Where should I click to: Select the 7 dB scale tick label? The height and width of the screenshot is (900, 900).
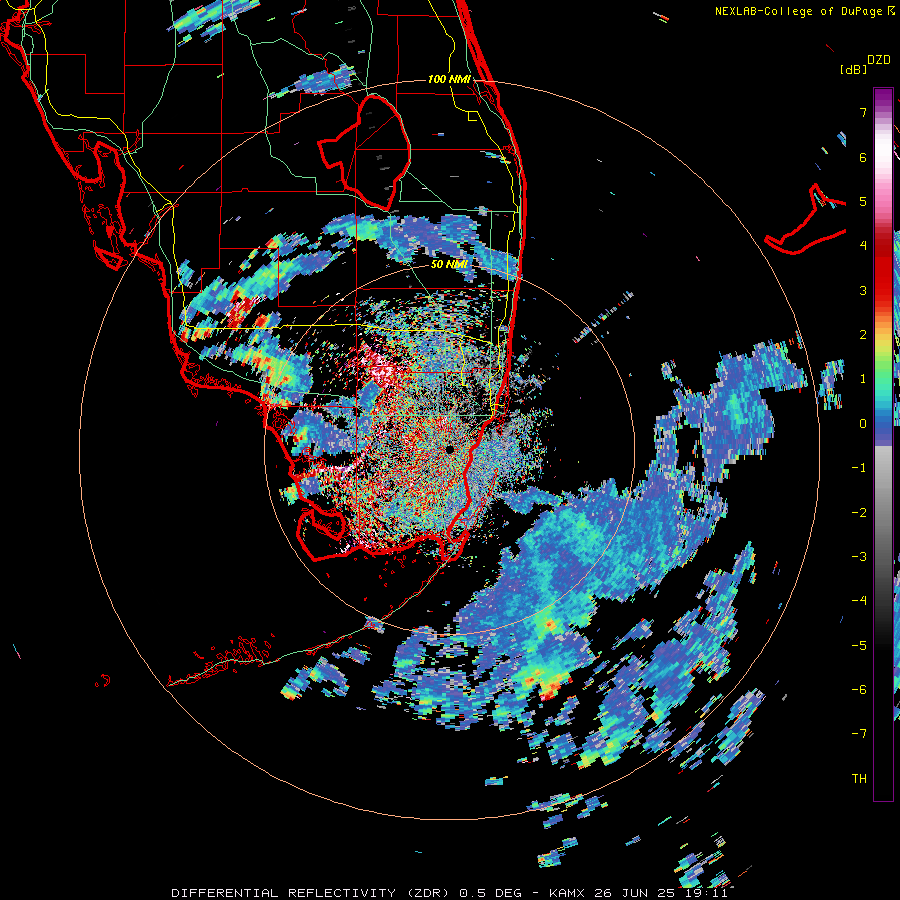point(863,112)
